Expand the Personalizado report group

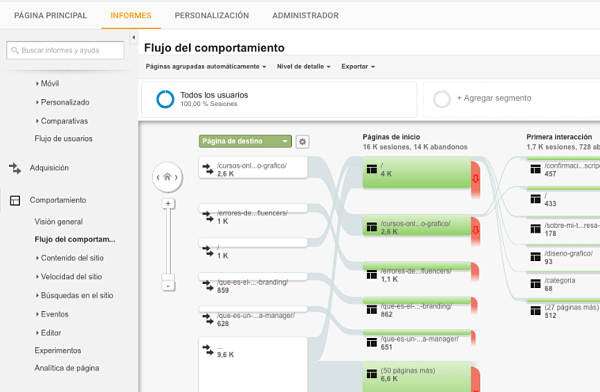pos(63,102)
